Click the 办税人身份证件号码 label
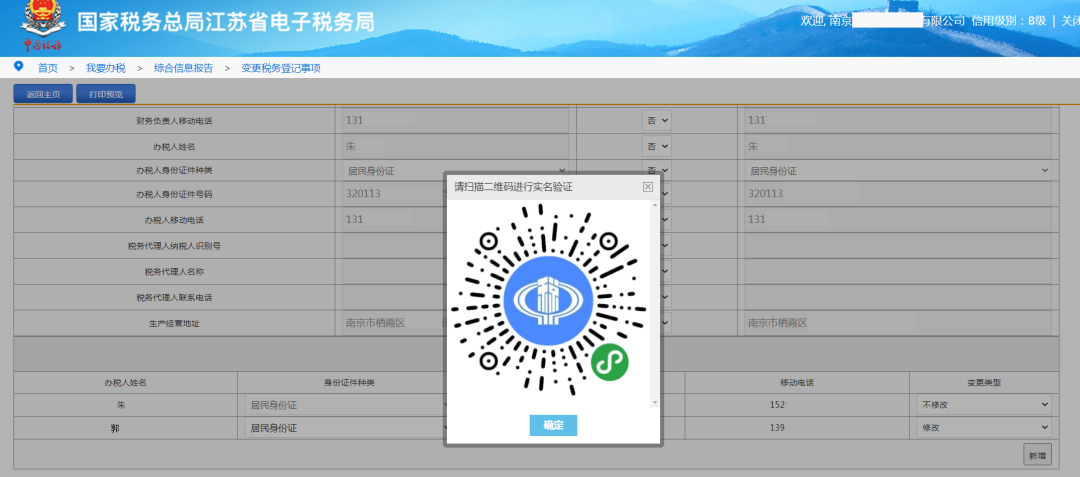Viewport: 1080px width, 477px height. click(174, 195)
